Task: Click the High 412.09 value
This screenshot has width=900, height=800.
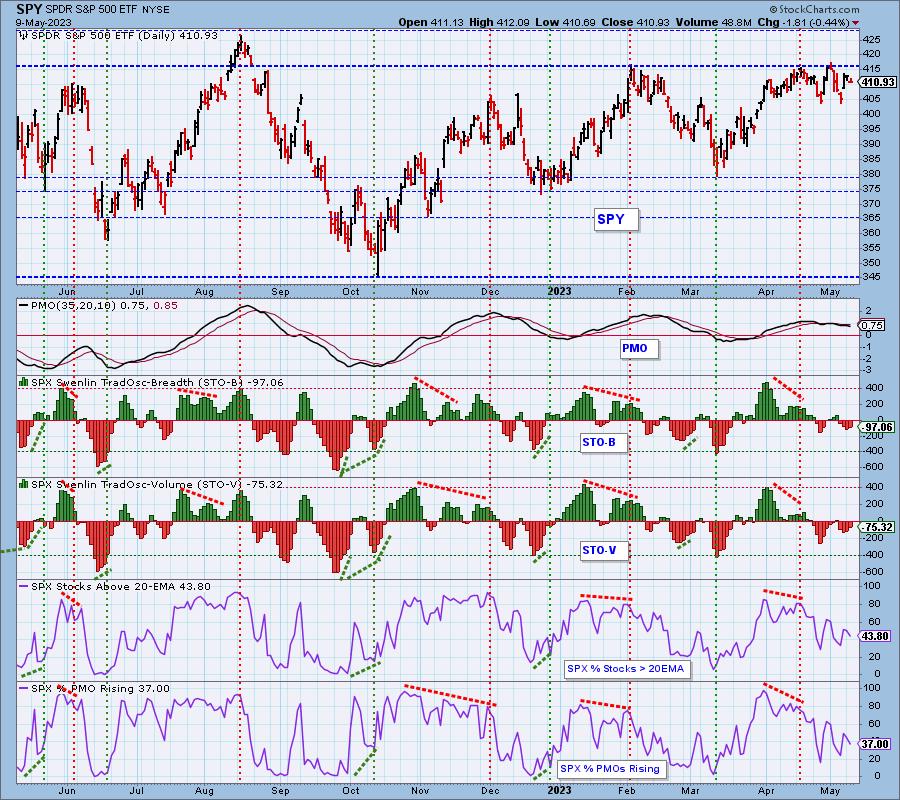Action: click(499, 22)
